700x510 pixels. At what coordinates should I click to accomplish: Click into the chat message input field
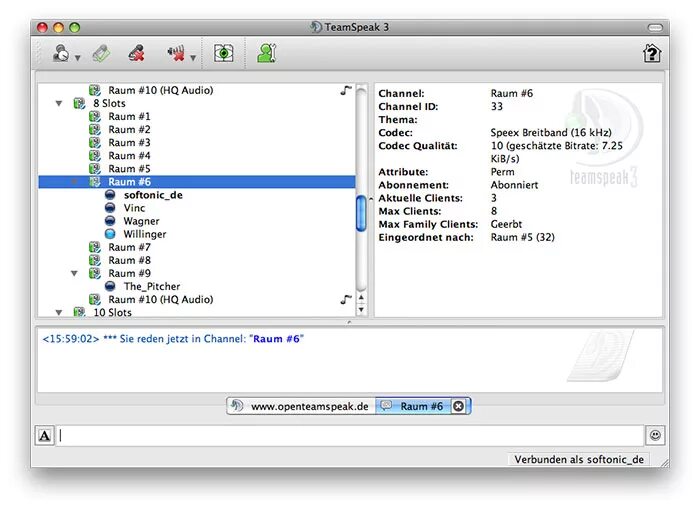350,435
